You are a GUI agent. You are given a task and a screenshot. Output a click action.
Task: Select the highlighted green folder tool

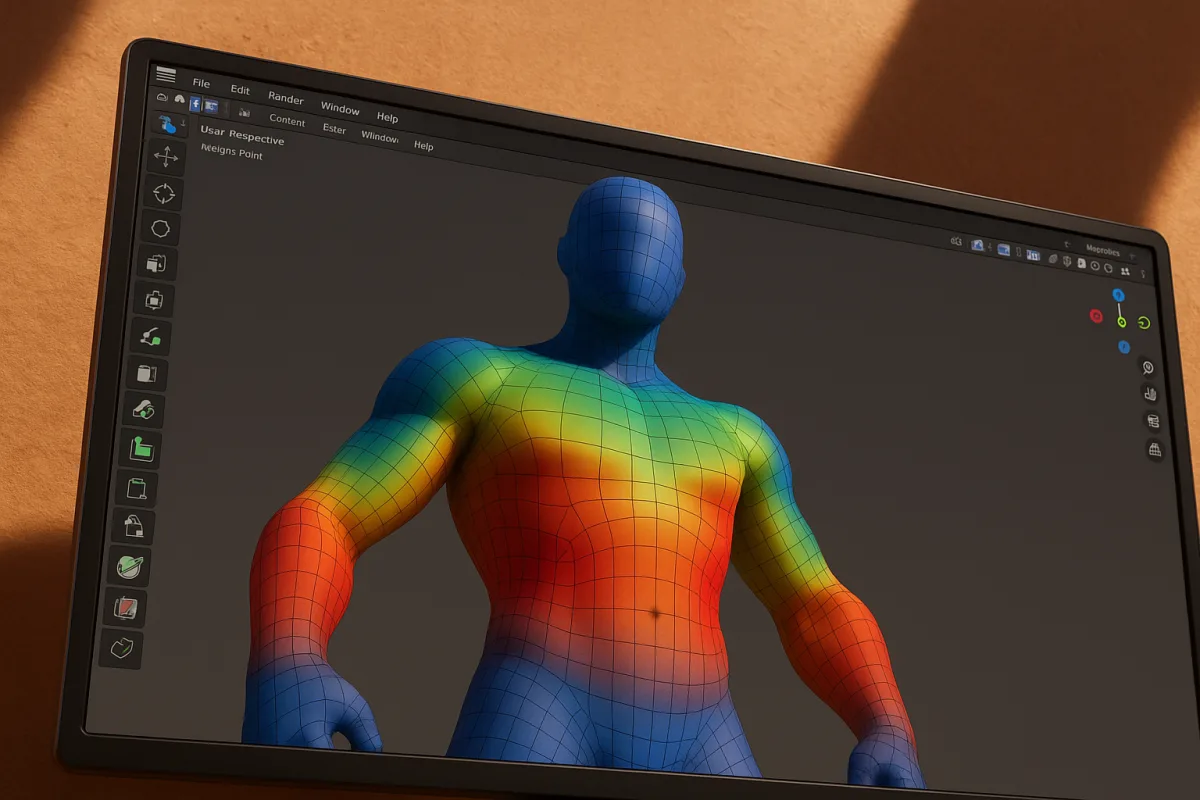pyautogui.click(x=141, y=449)
